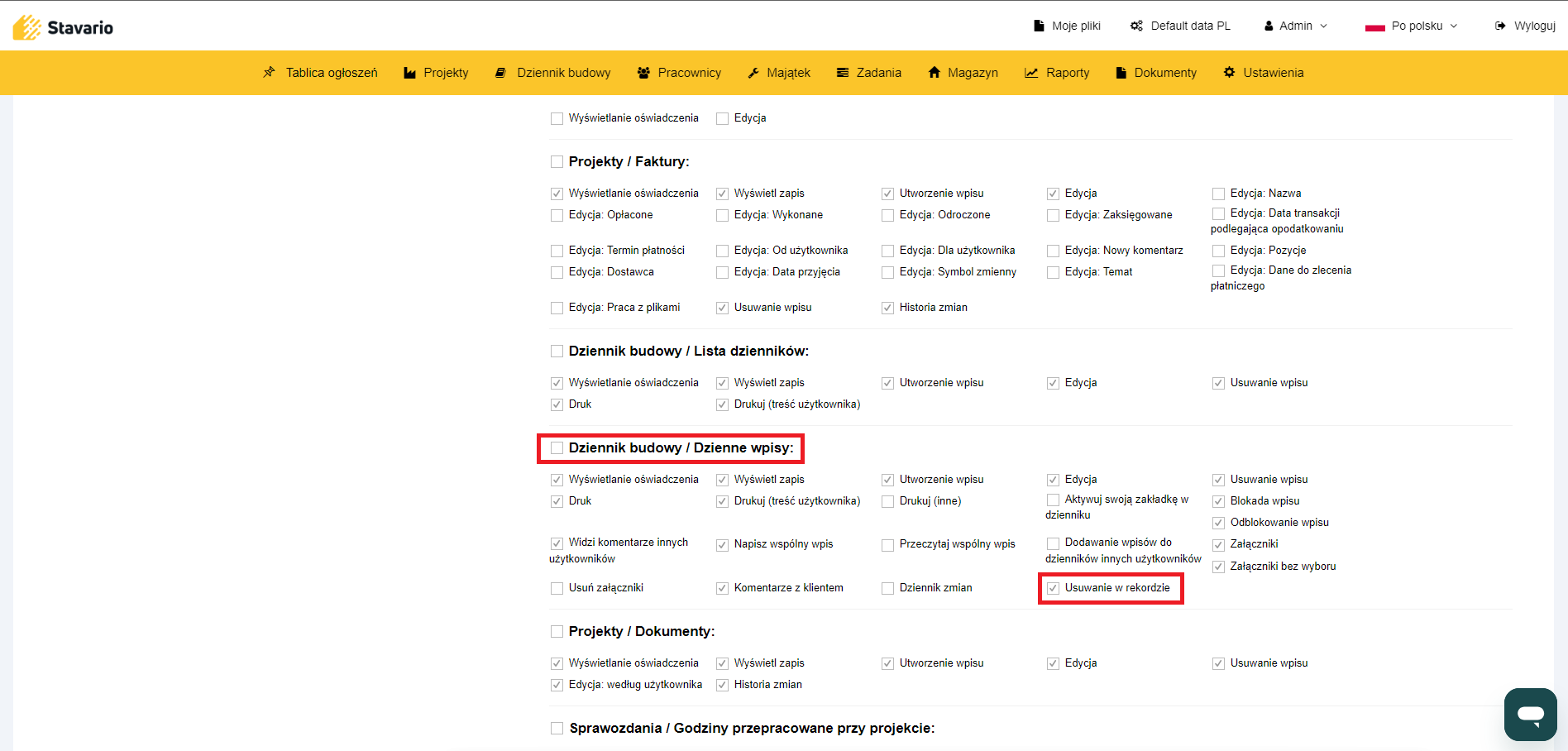Open the Magazyn menu
This screenshot has width=1568, height=751.
click(x=973, y=73)
